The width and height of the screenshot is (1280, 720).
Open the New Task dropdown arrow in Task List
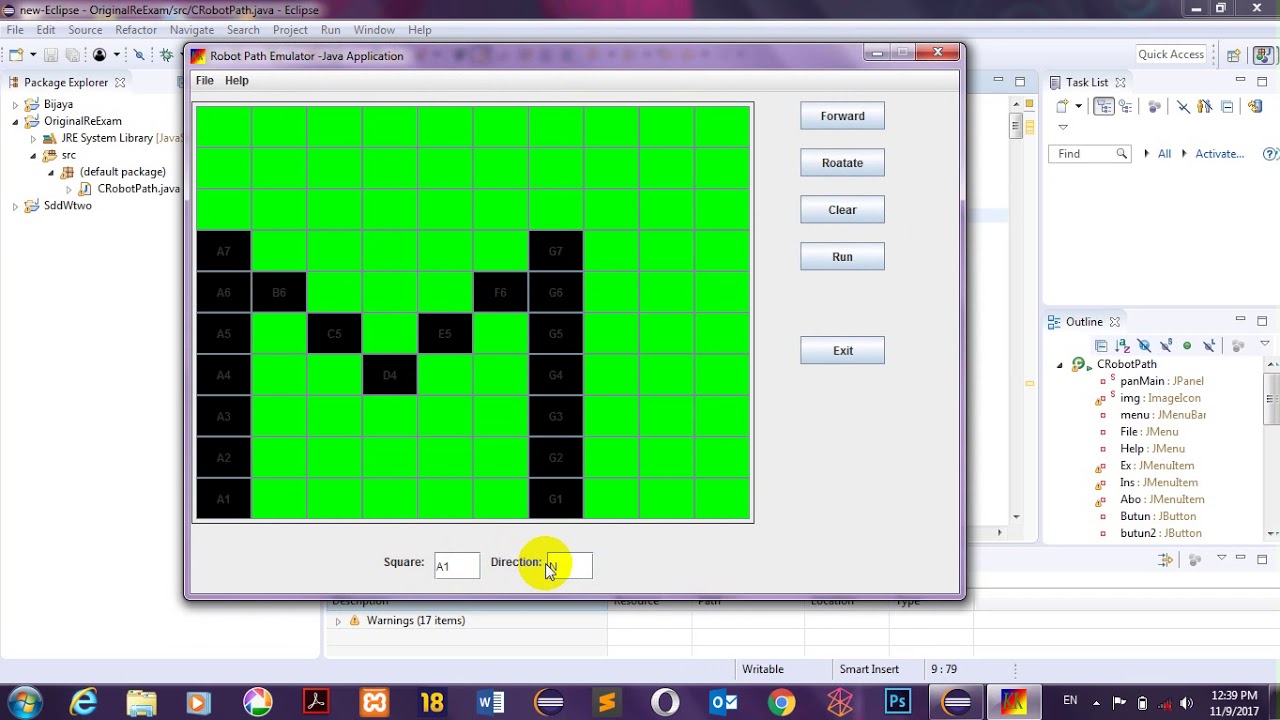1078,106
